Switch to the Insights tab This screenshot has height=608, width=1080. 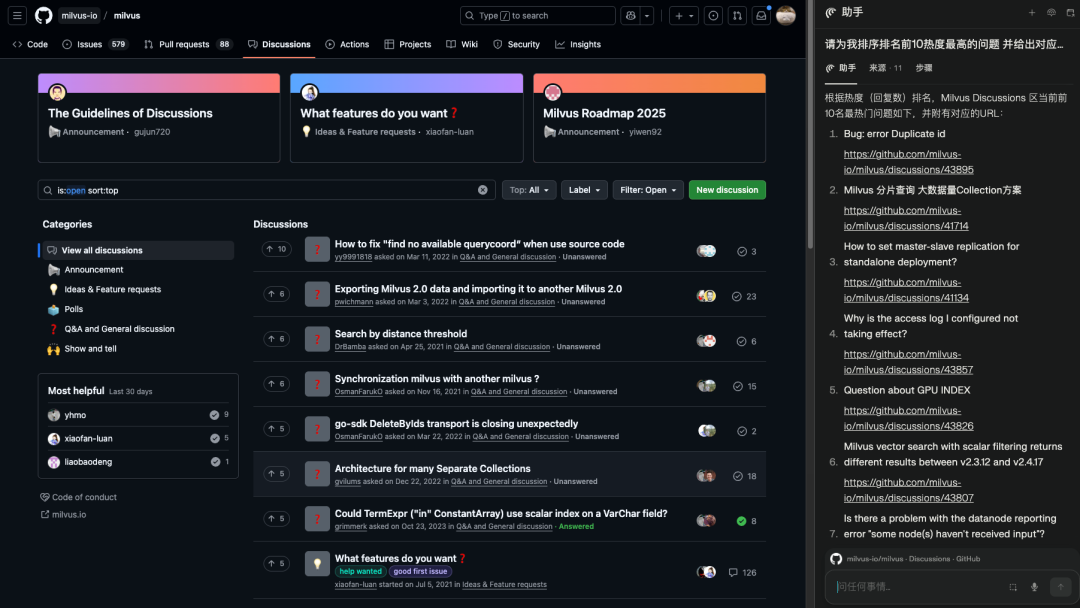coord(578,44)
